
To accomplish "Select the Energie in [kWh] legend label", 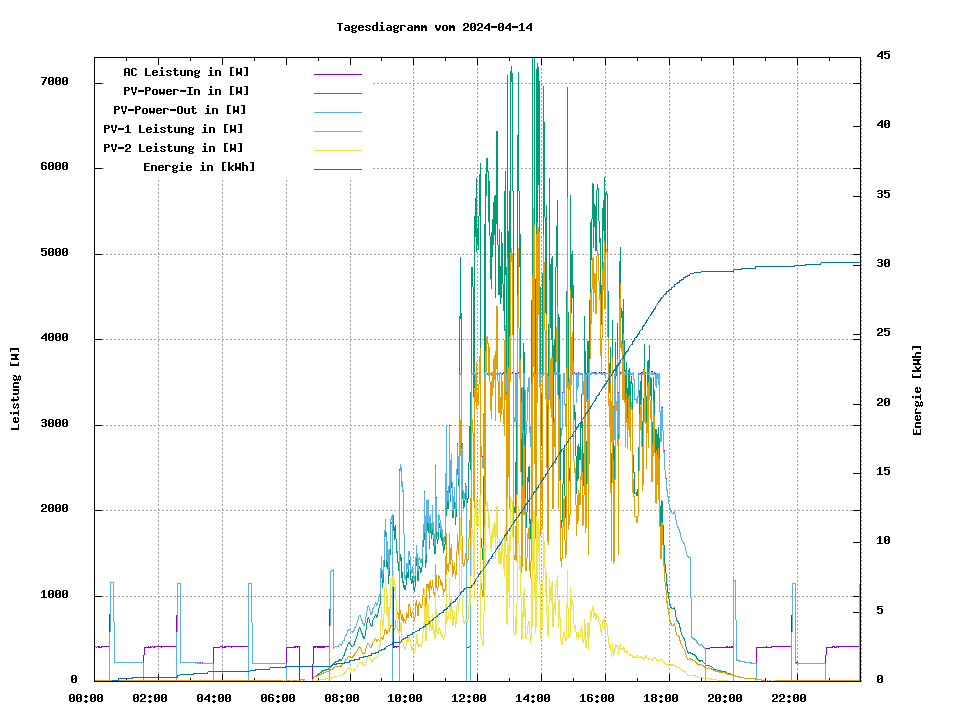I will click(199, 167).
